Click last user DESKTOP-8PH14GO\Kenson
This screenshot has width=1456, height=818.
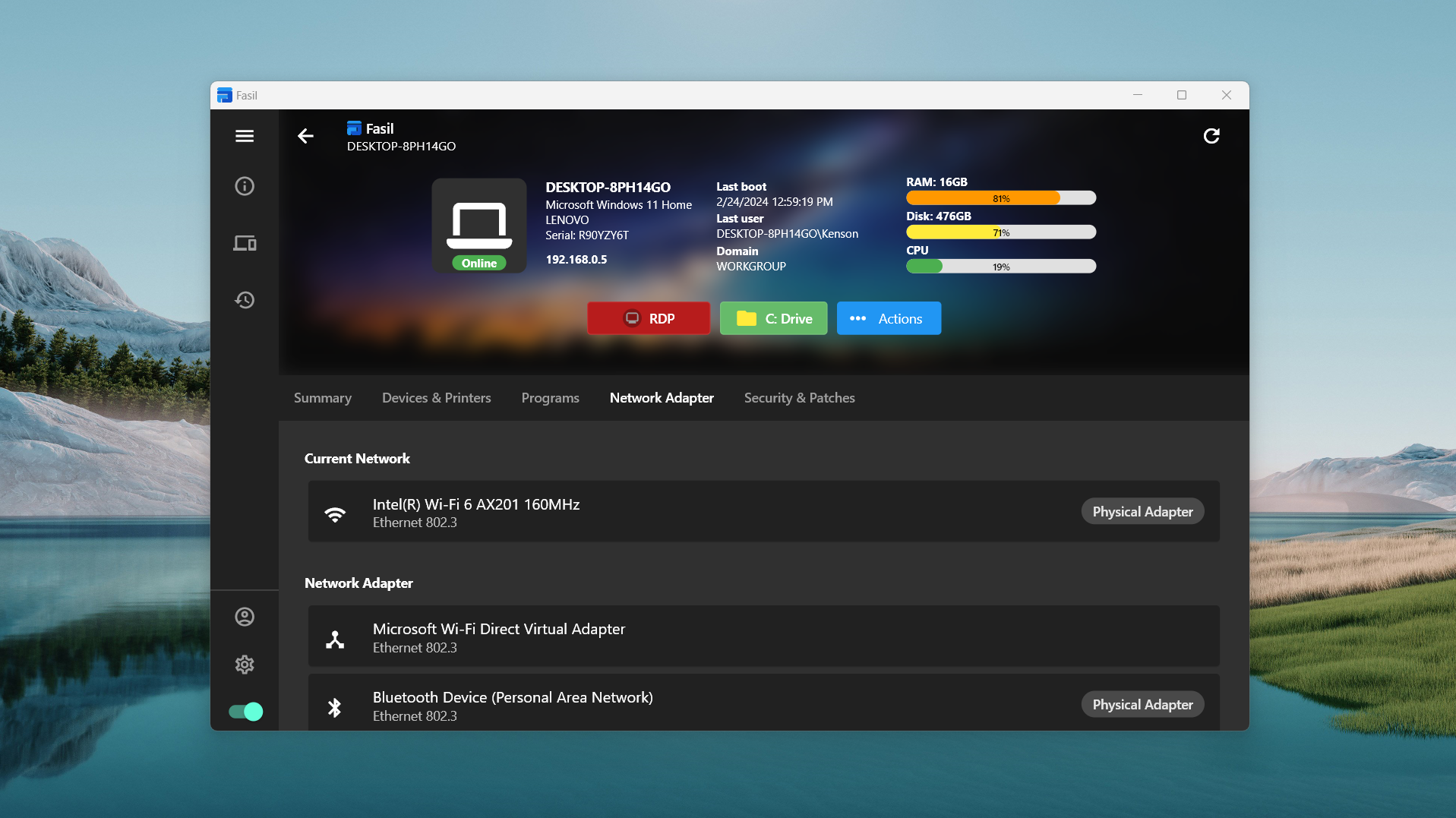787,234
